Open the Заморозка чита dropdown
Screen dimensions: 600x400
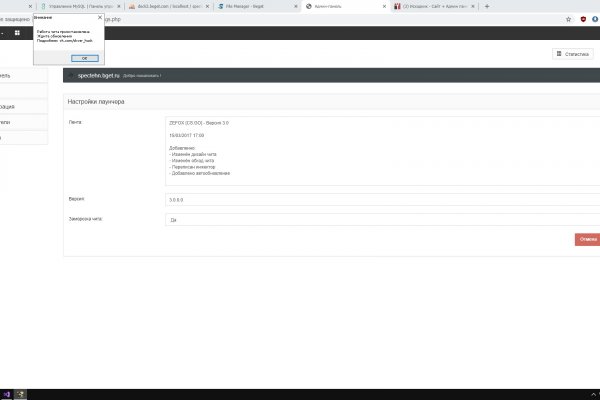tap(380, 219)
